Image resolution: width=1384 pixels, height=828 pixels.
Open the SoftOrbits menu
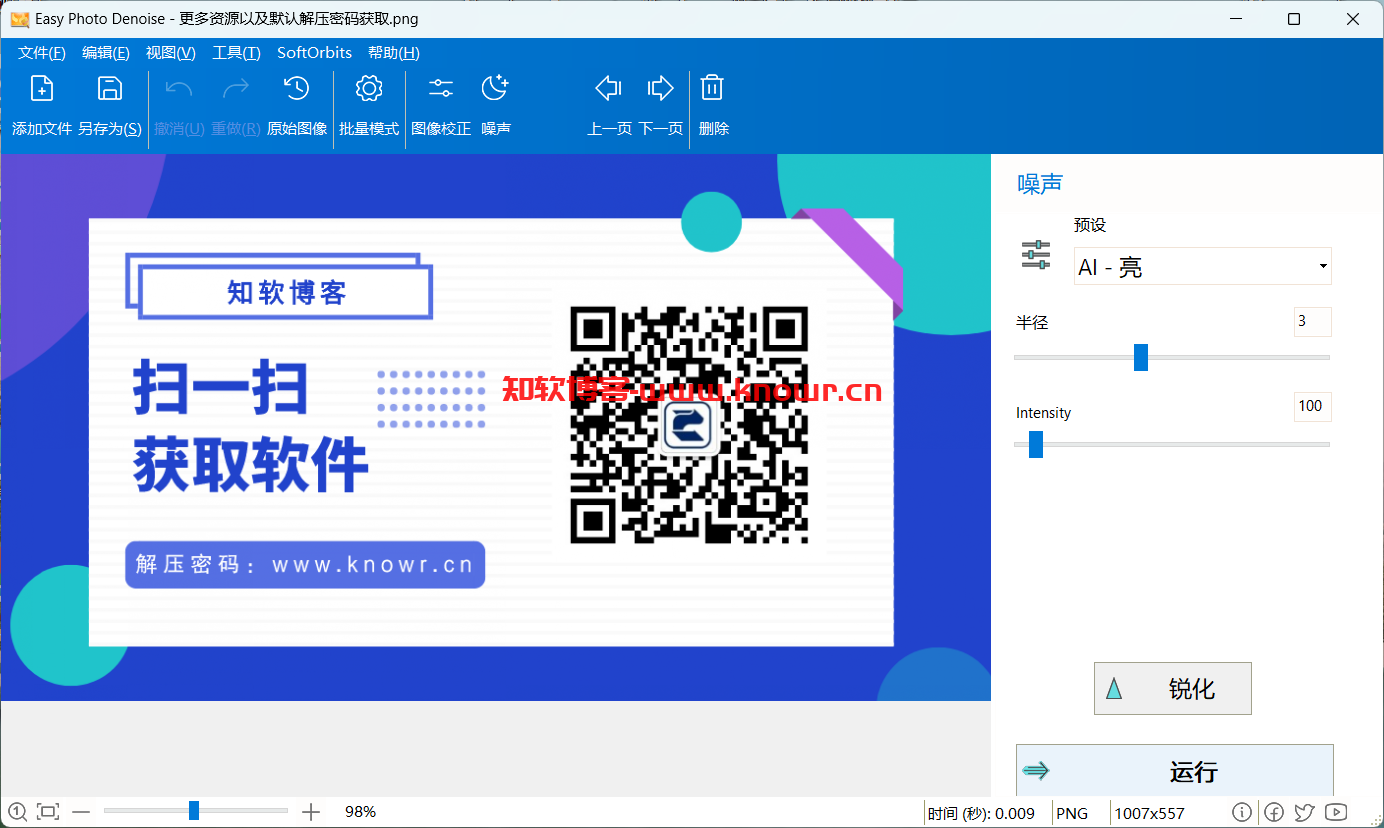pyautogui.click(x=315, y=53)
